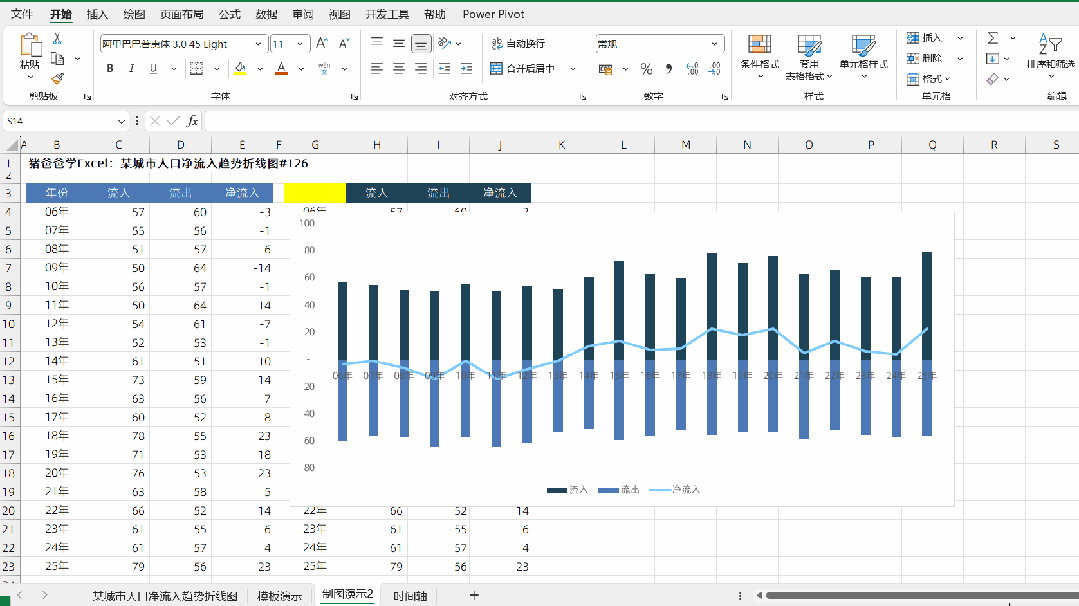Select the 时间轴 sheet tab
Screen dimensions: 1079x606
[410, 596]
